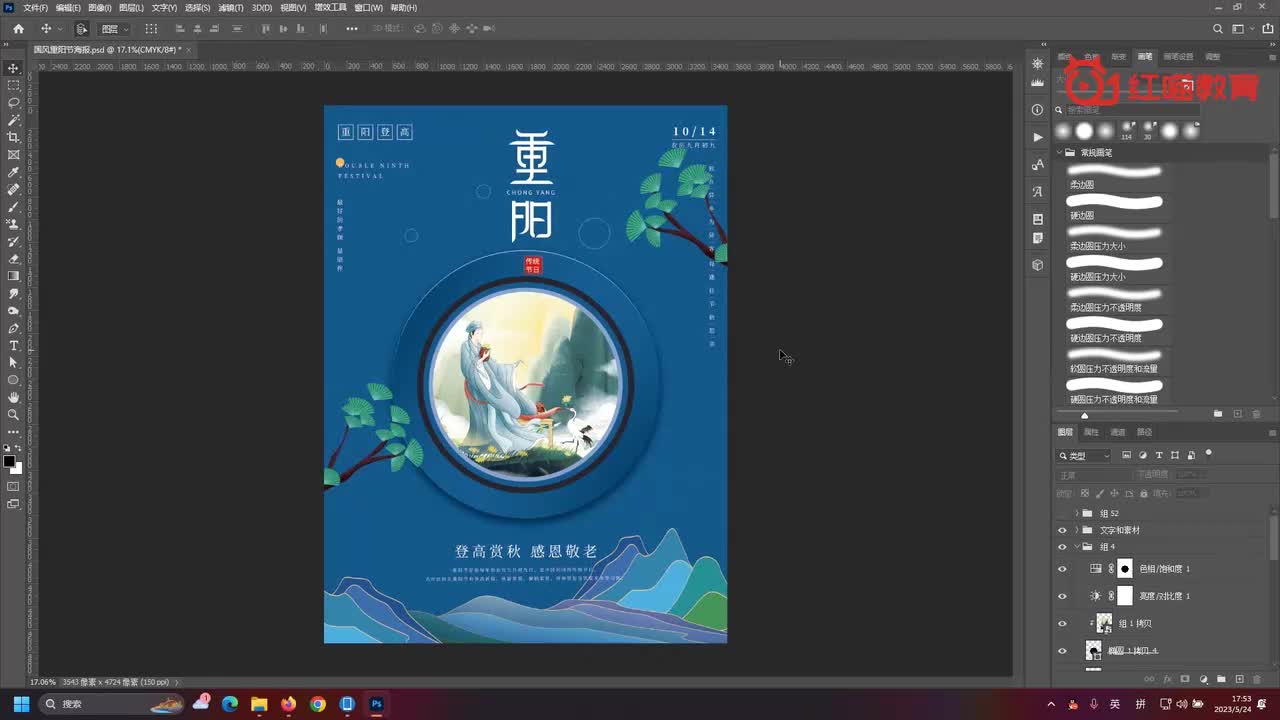
Task: Click the Home icon in options bar
Action: [18, 29]
